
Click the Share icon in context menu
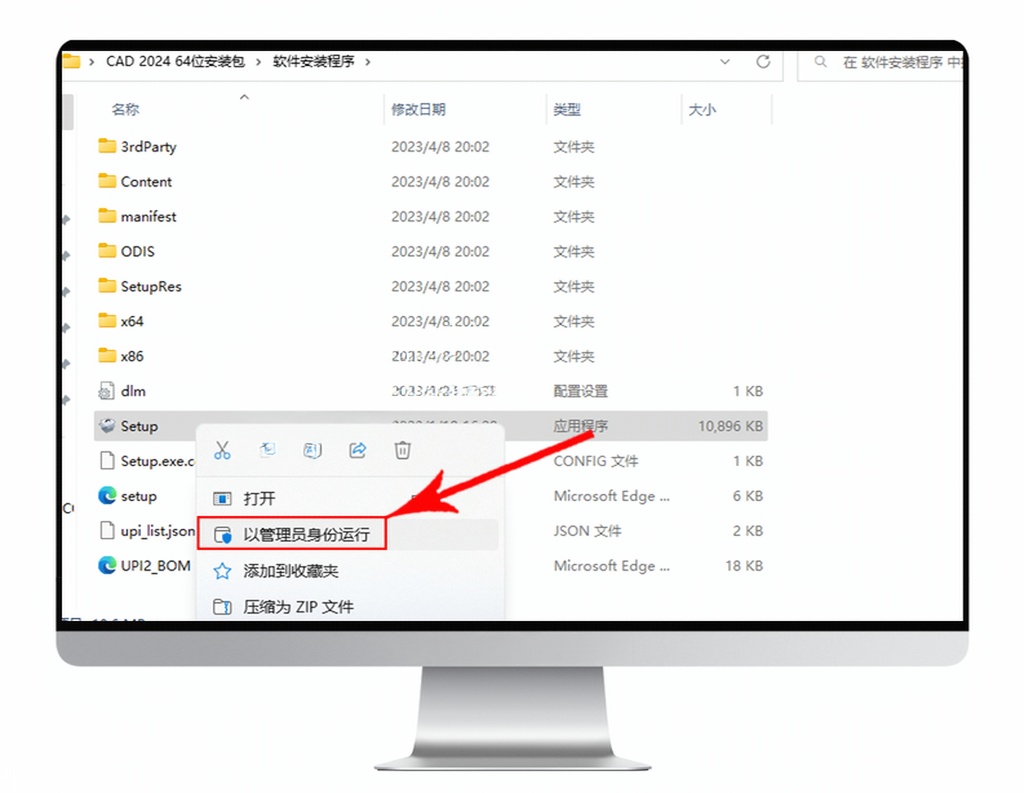357,450
